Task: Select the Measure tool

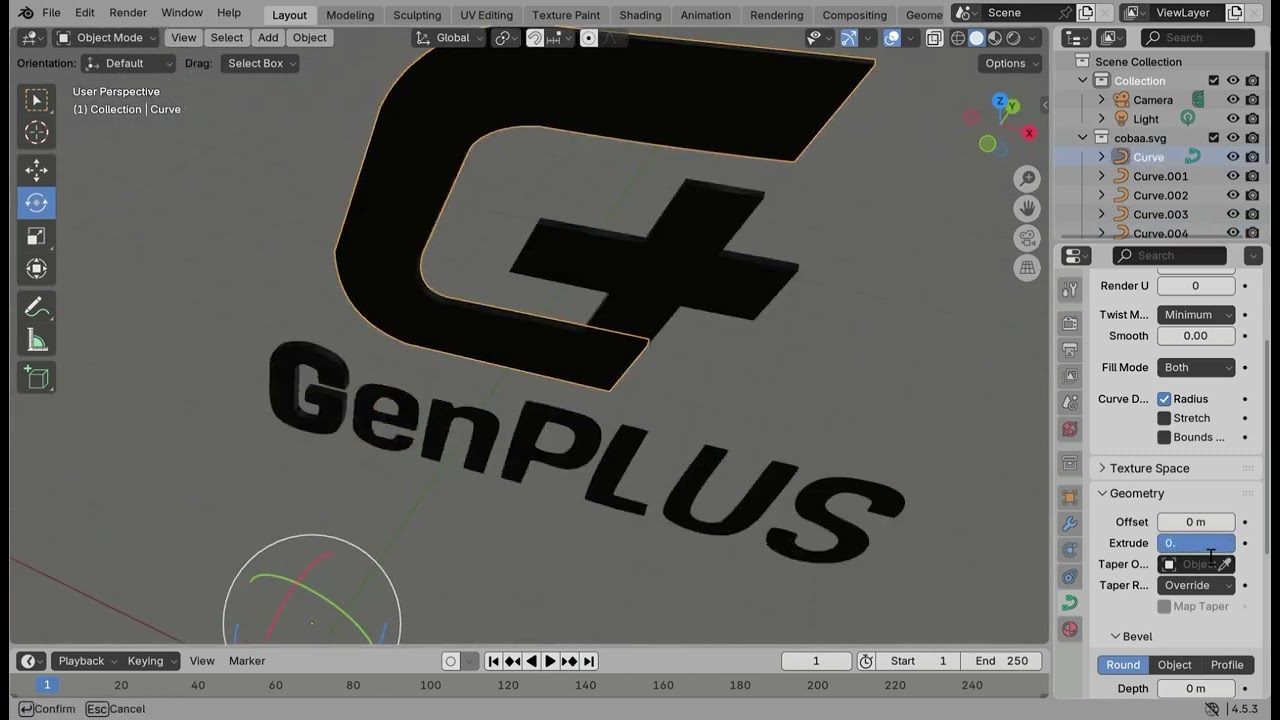Action: click(36, 340)
